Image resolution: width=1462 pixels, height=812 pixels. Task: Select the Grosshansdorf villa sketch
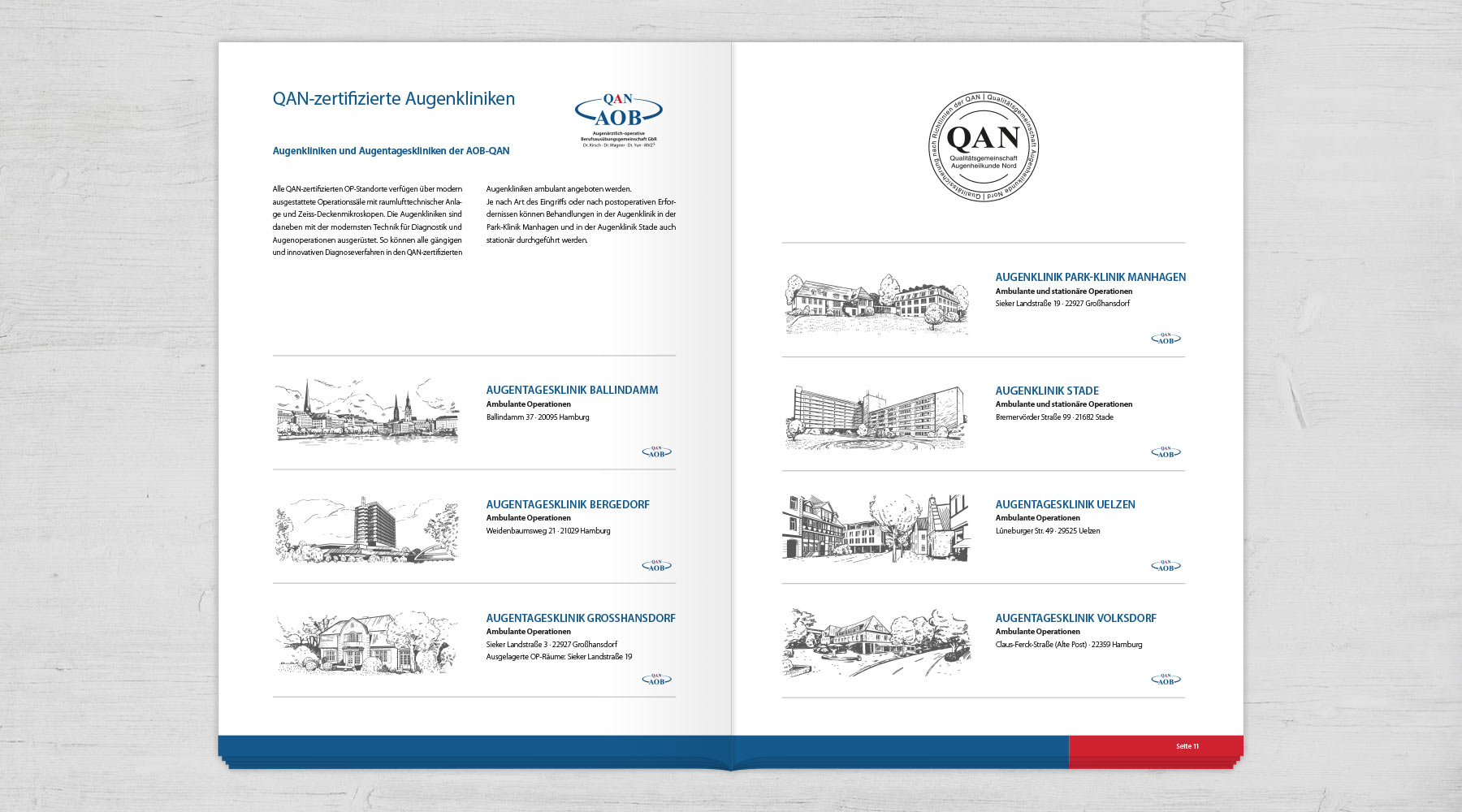click(x=367, y=643)
